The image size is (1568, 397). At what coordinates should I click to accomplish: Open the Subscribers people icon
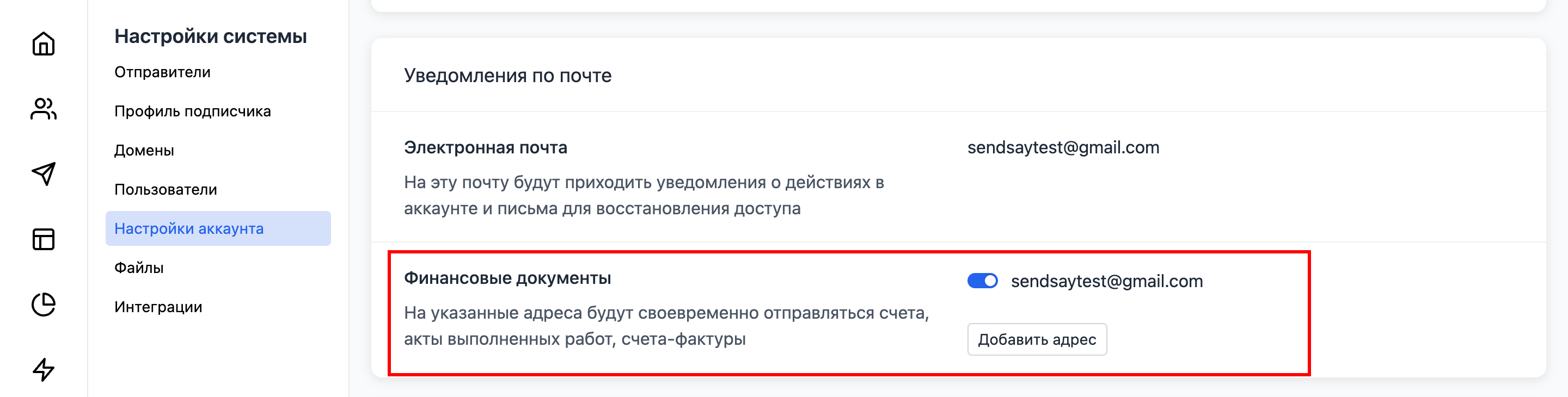pos(43,109)
